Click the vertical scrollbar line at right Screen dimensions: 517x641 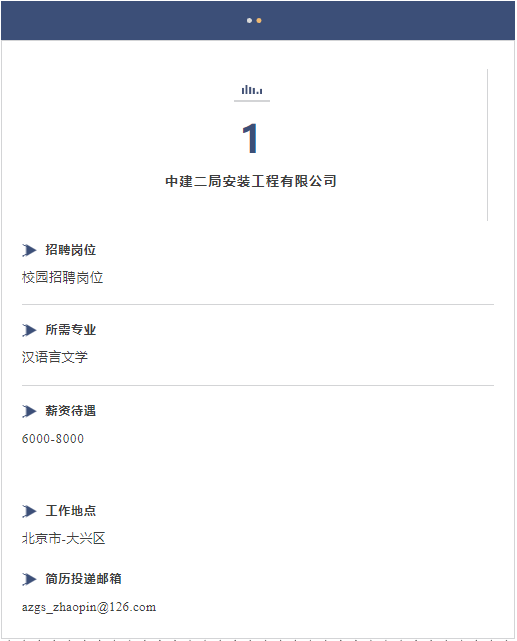(x=488, y=145)
